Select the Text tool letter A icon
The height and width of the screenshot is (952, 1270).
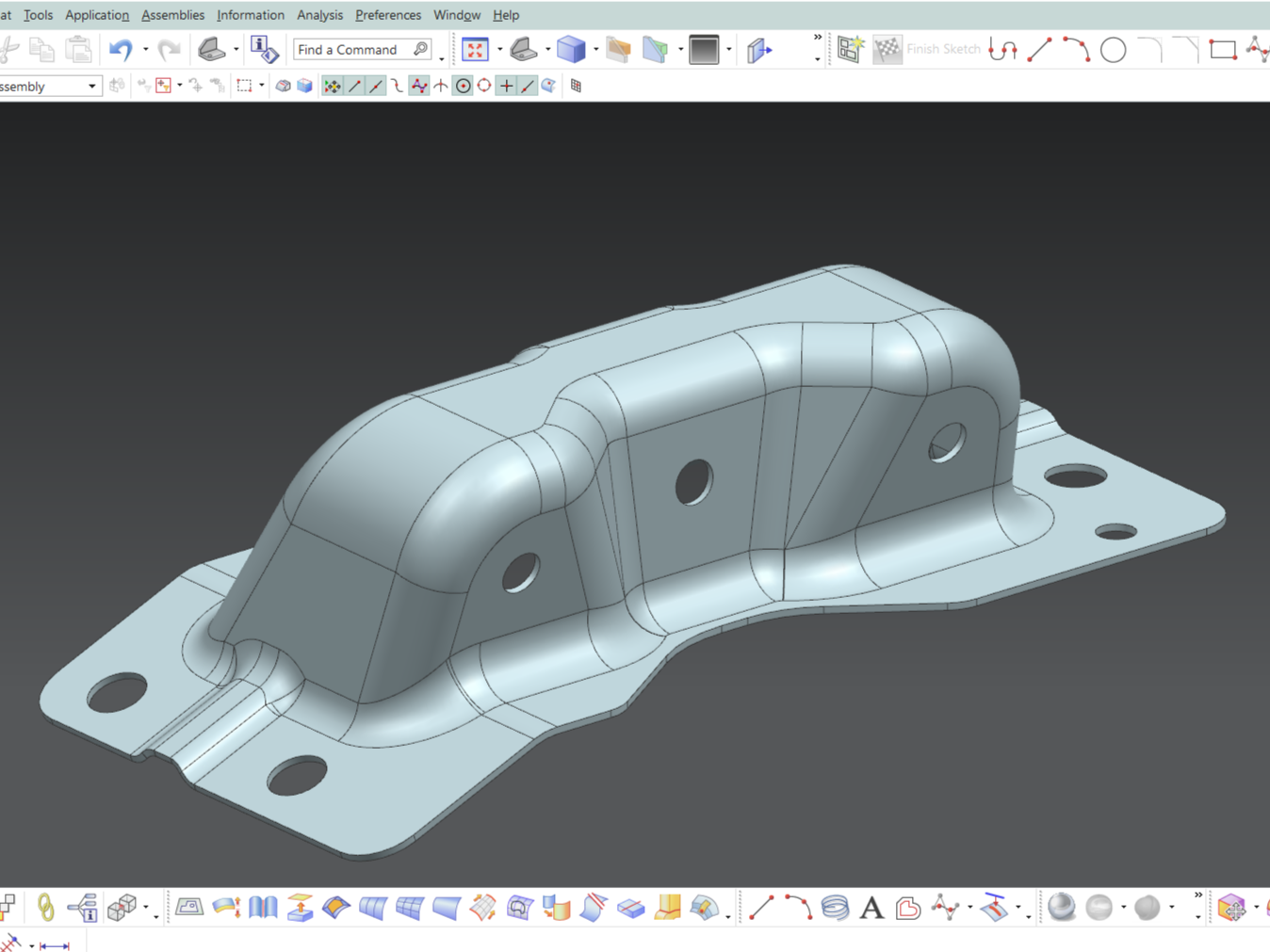pos(871,908)
